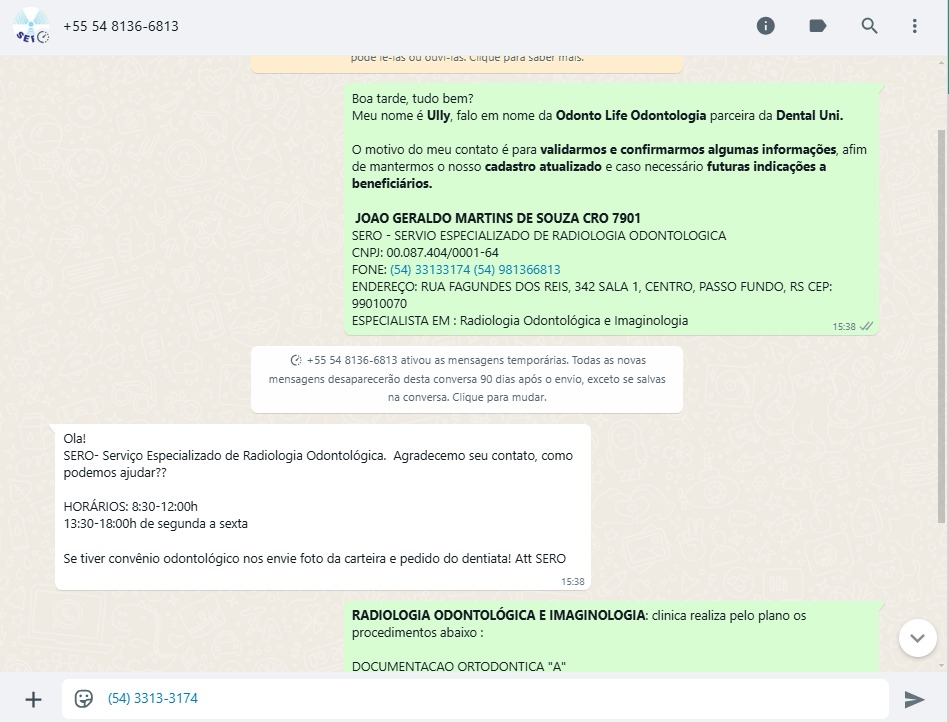The width and height of the screenshot is (949, 722).
Task: Open the SERO contact profile picture
Action: point(31,26)
